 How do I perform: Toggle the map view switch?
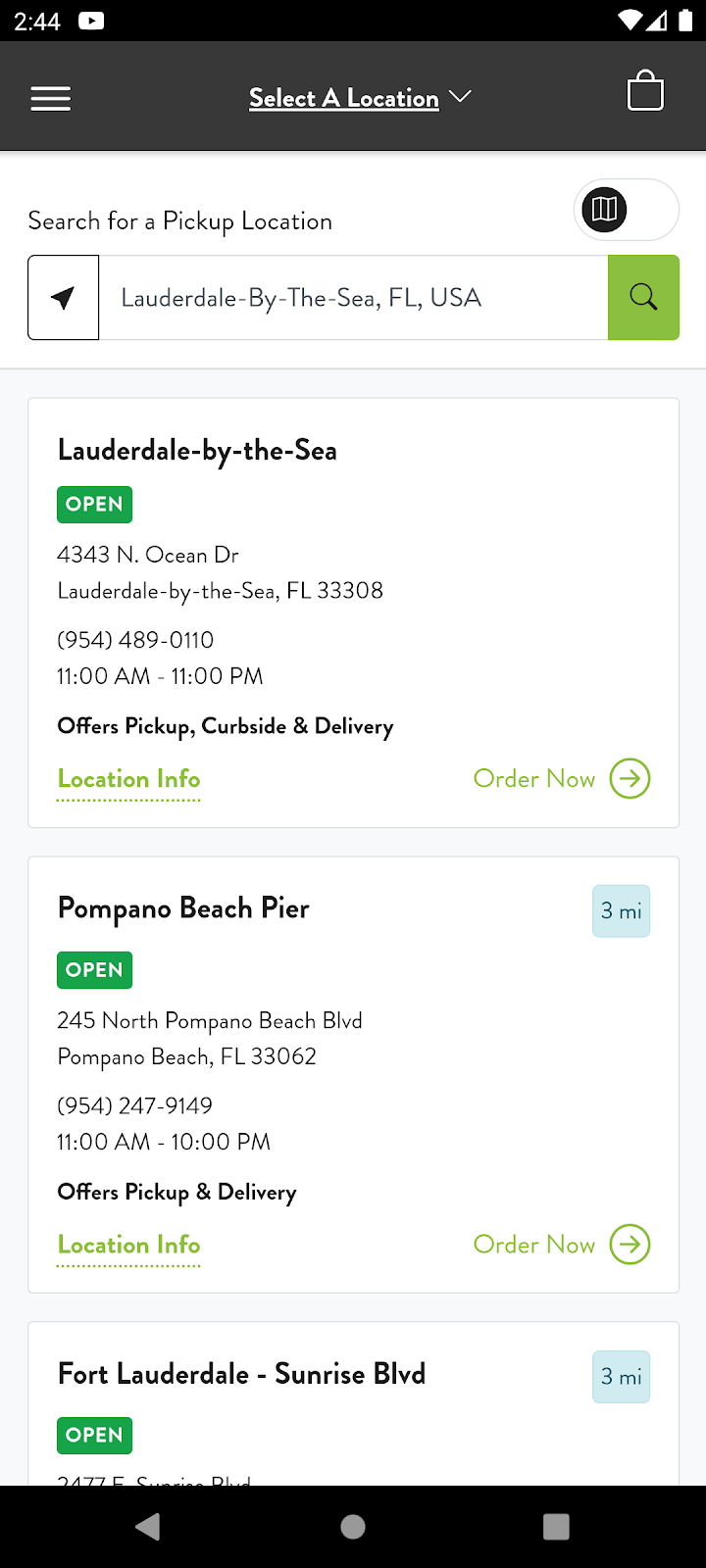point(626,210)
